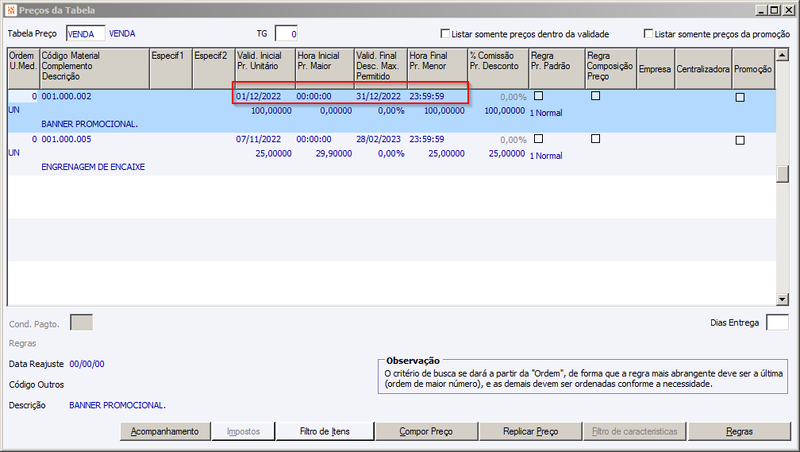Check Listar somente preços da promoção

pyautogui.click(x=648, y=34)
